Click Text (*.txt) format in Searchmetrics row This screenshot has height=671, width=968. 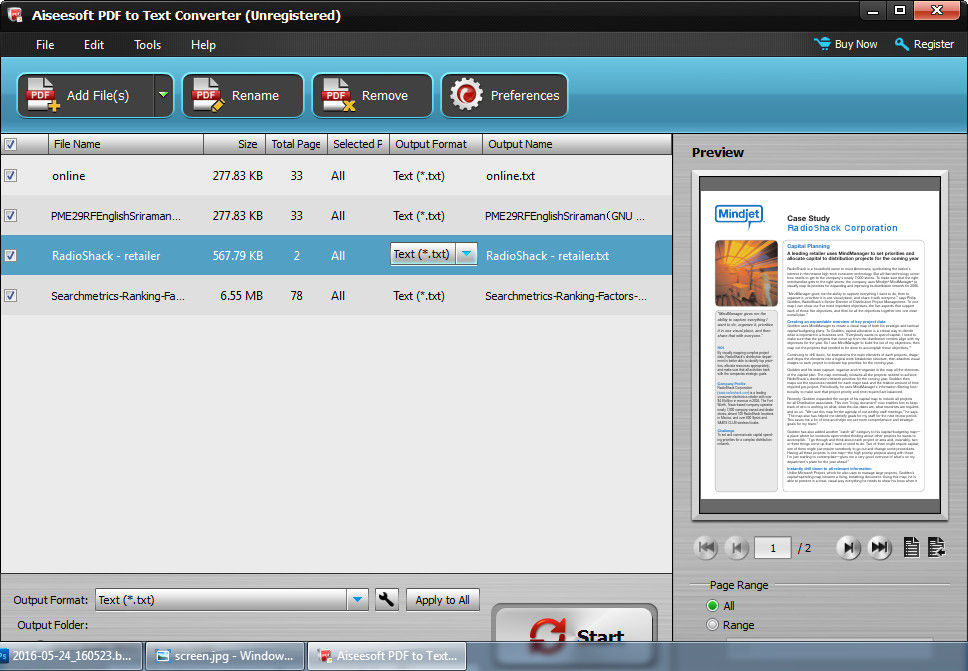coord(419,296)
